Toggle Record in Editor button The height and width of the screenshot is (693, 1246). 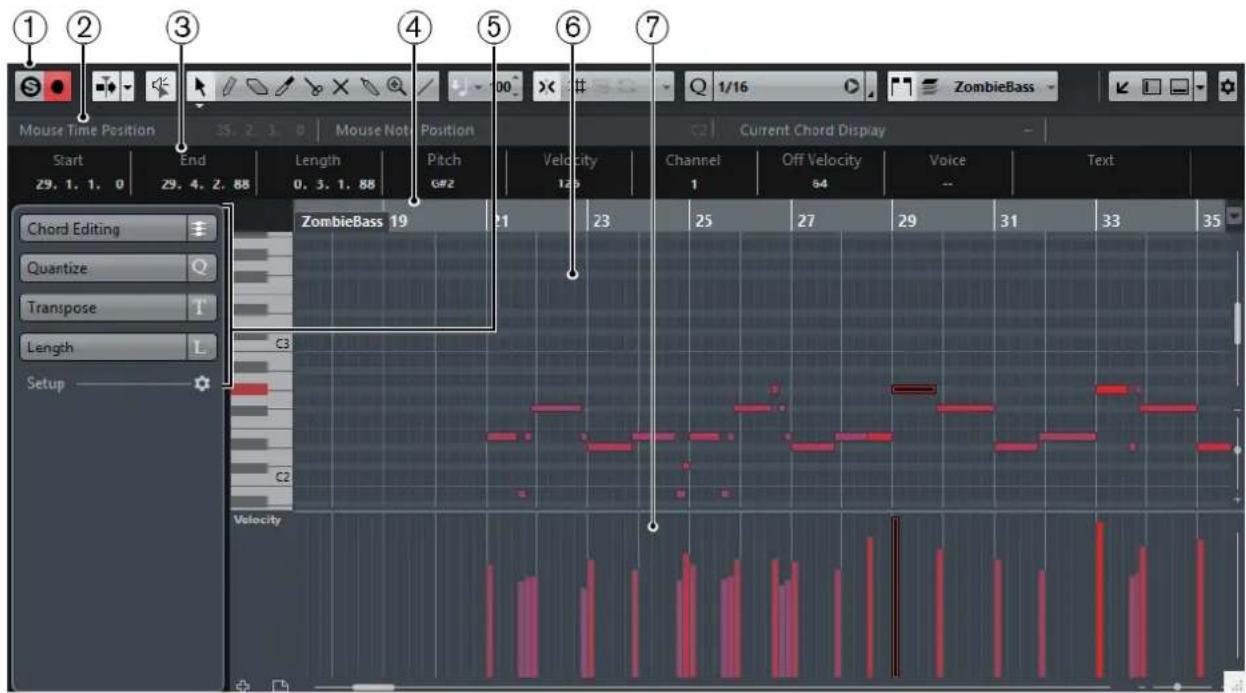pos(56,87)
